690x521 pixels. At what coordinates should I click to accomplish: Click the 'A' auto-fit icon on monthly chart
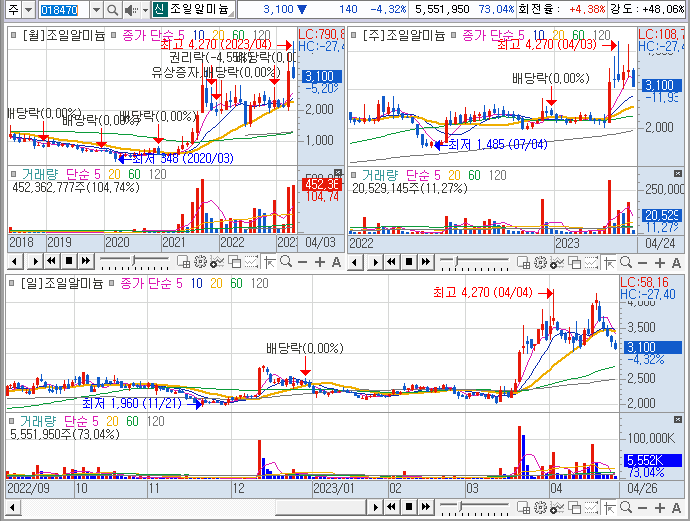click(337, 263)
